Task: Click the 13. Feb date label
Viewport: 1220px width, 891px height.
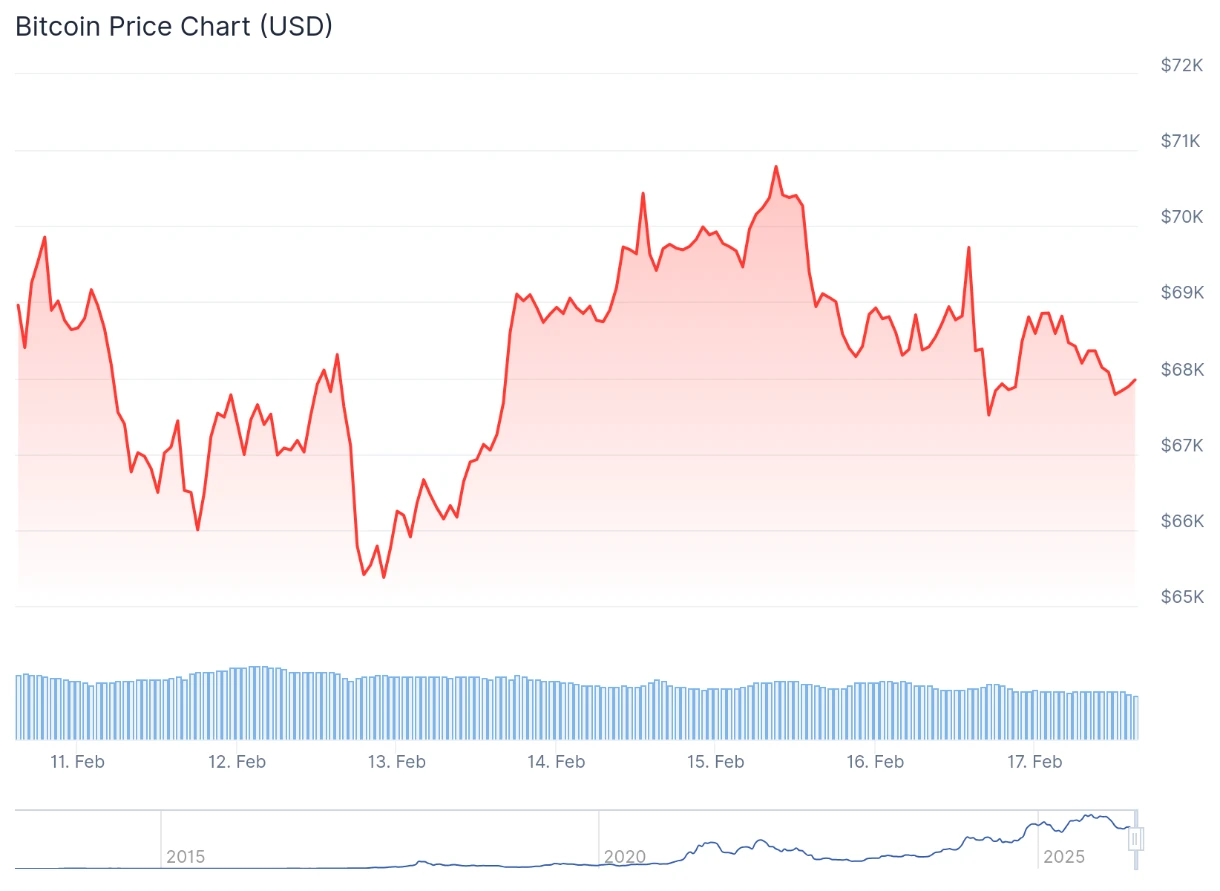Action: coord(397,762)
